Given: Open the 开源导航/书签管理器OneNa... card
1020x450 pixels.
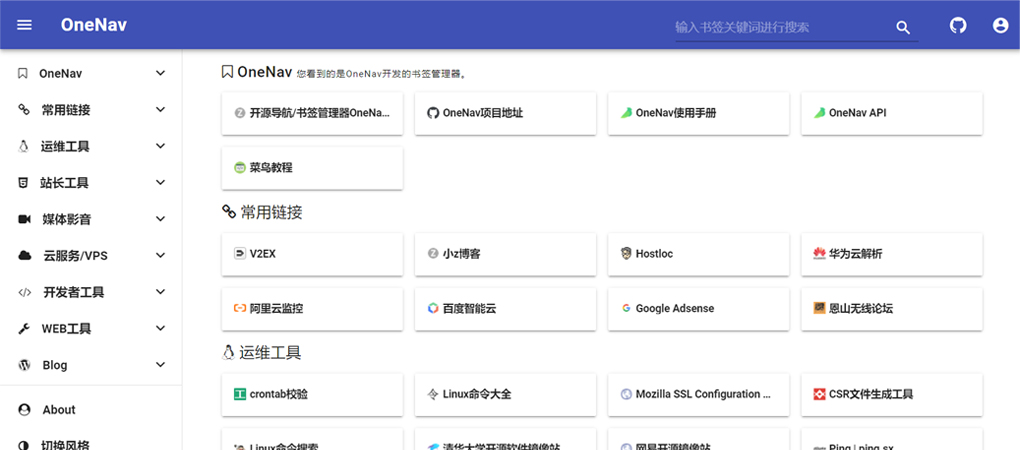Looking at the screenshot, I should pos(312,113).
